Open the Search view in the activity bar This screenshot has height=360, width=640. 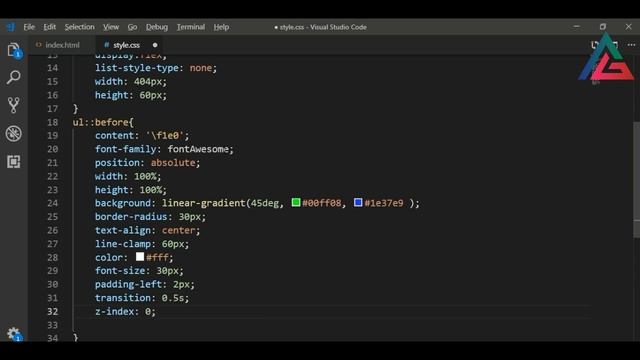click(13, 78)
